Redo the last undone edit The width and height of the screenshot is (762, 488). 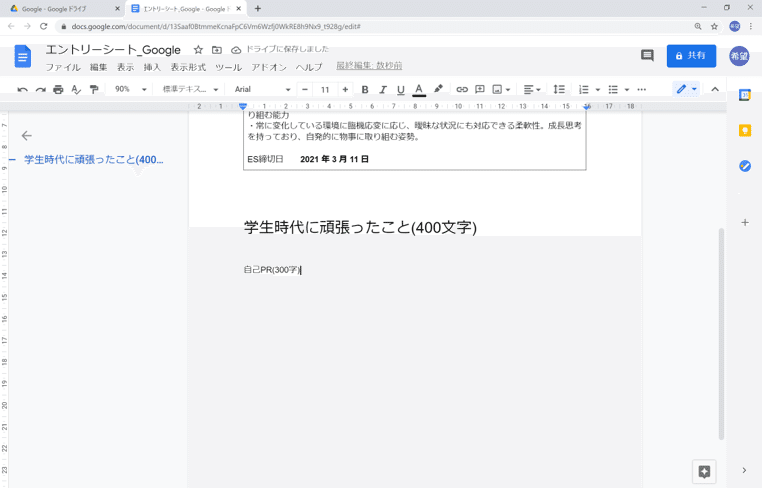[x=40, y=89]
